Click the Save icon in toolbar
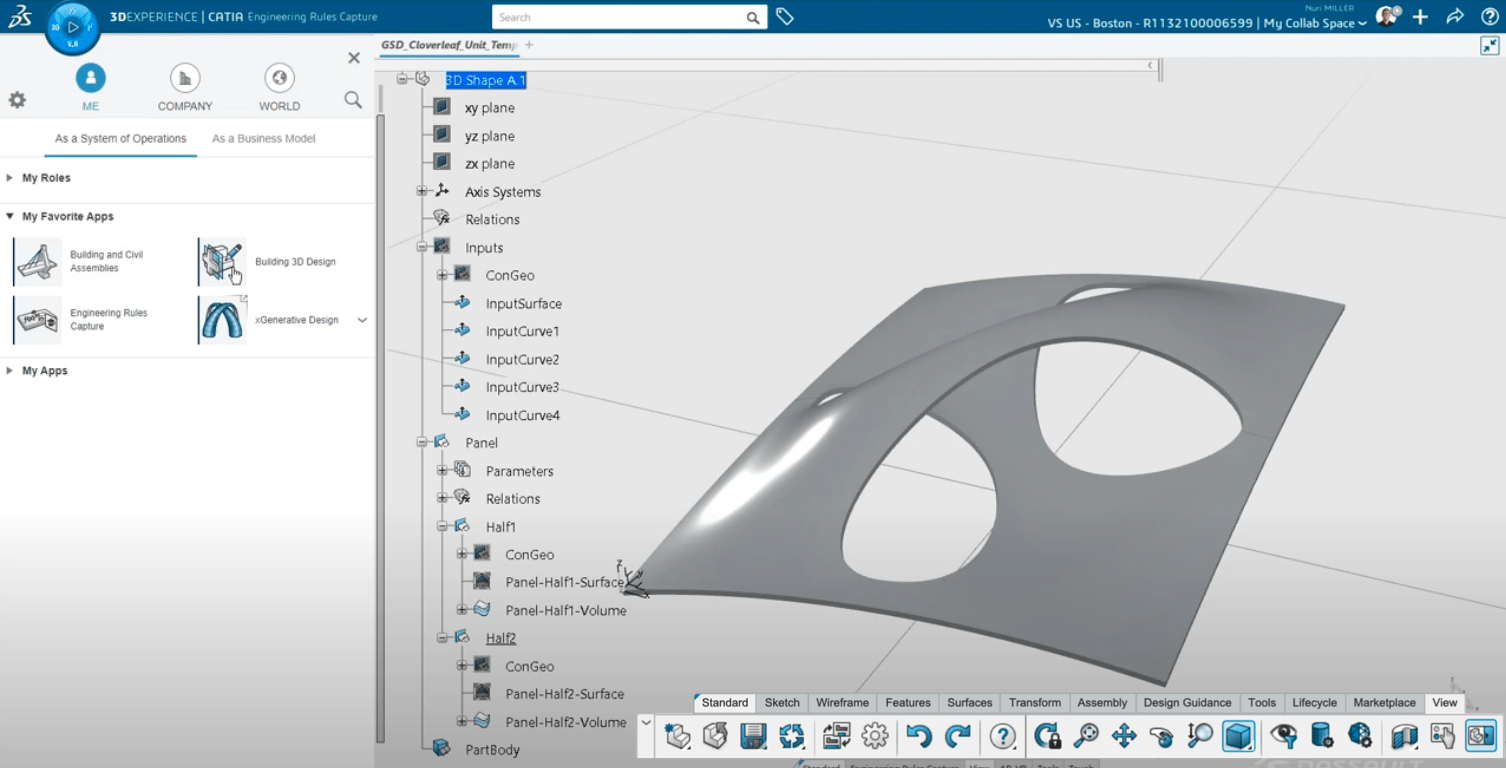The image size is (1506, 768). pos(753,737)
